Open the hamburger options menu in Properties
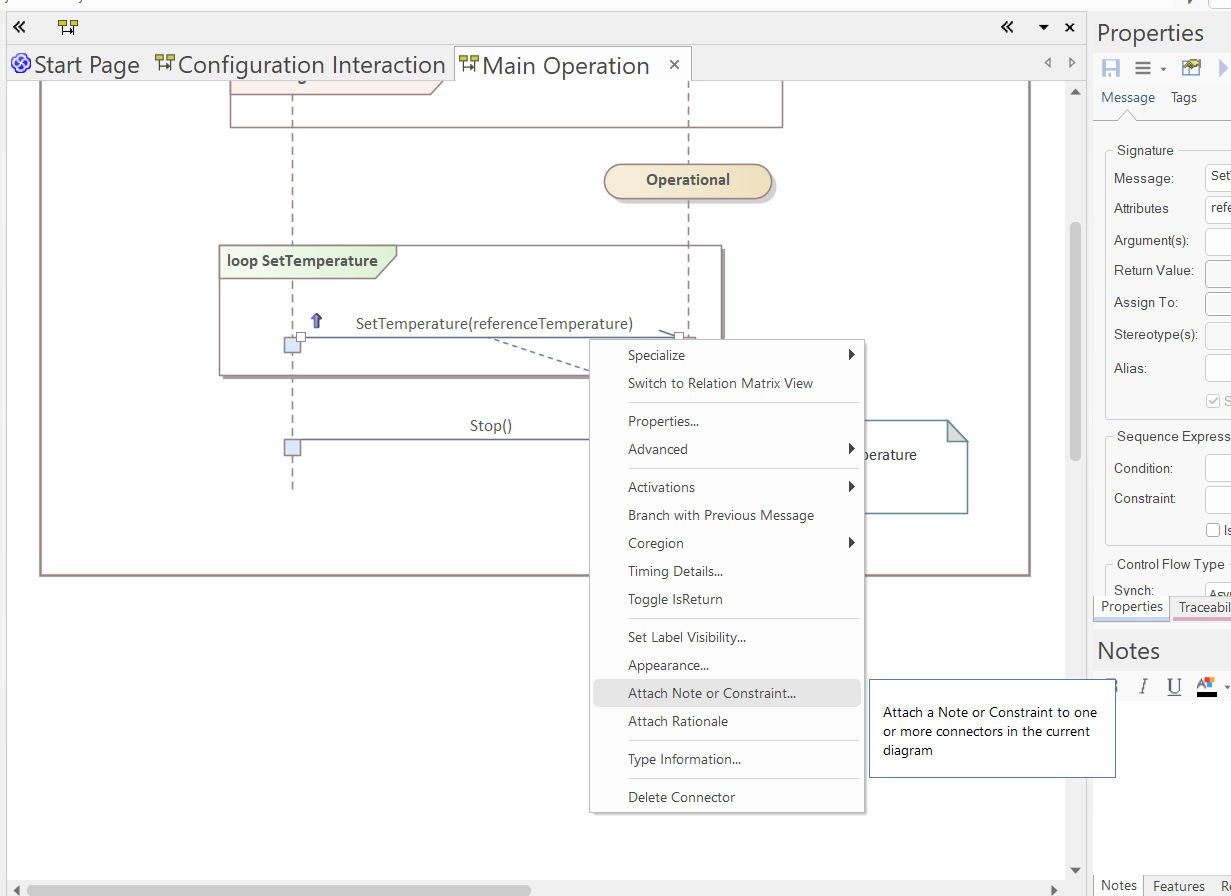This screenshot has width=1231, height=896. pyautogui.click(x=1143, y=68)
